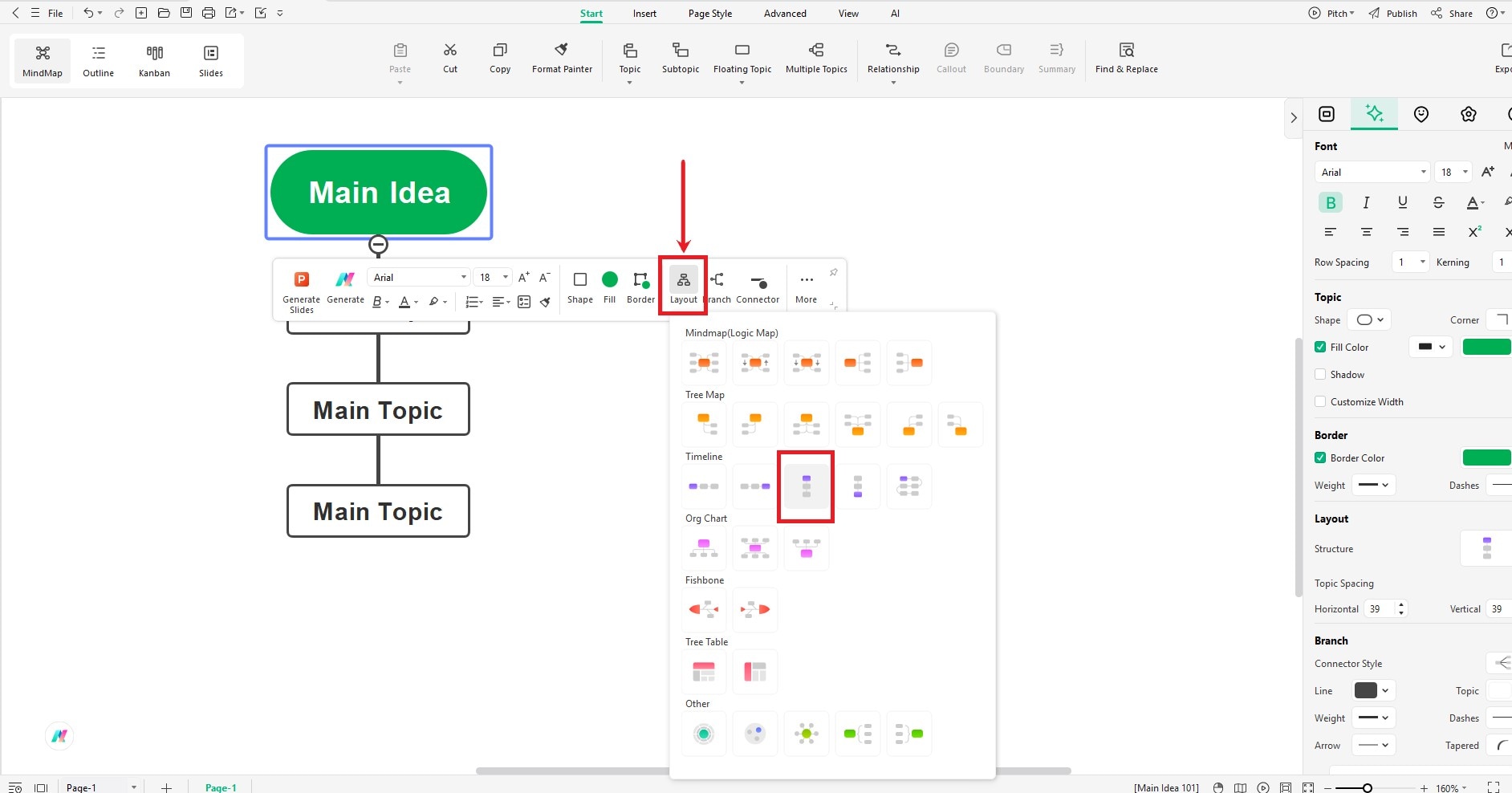Uncheck the Fill Color checkbox
This screenshot has width=1512, height=793.
pos(1320,348)
